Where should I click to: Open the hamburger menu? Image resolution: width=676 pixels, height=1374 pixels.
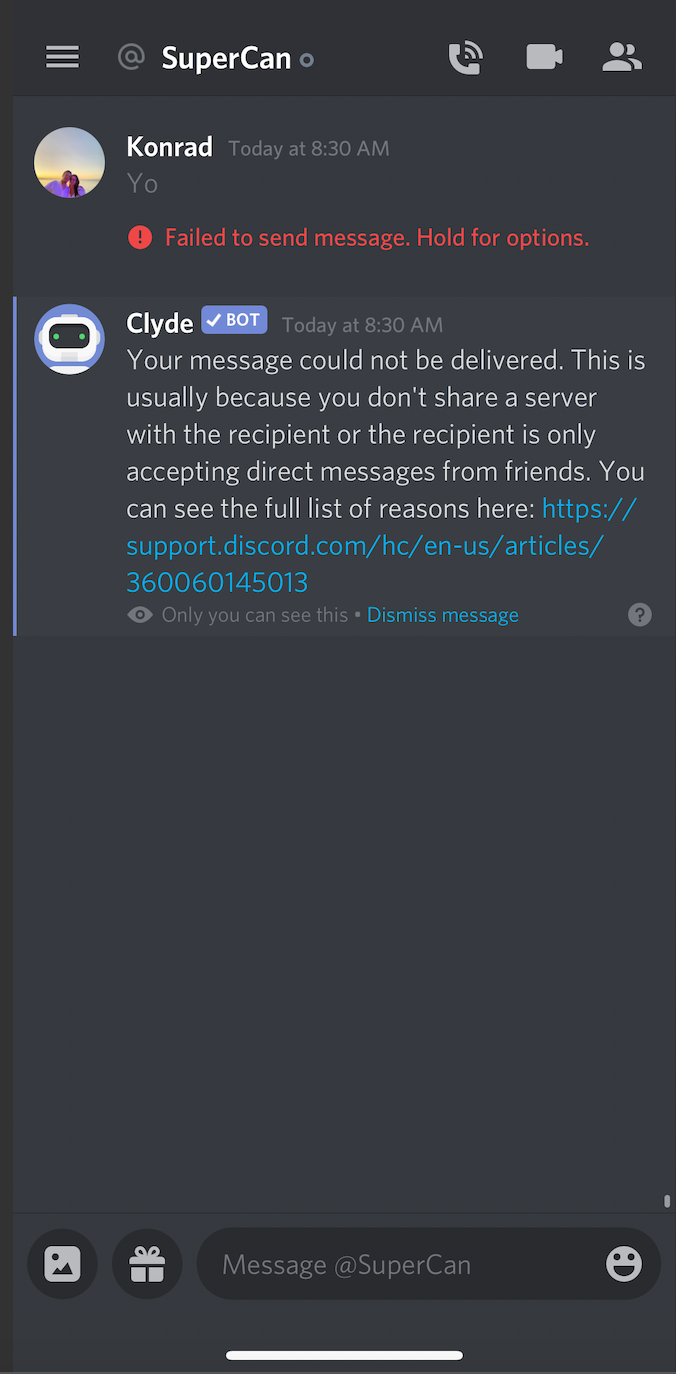(62, 58)
